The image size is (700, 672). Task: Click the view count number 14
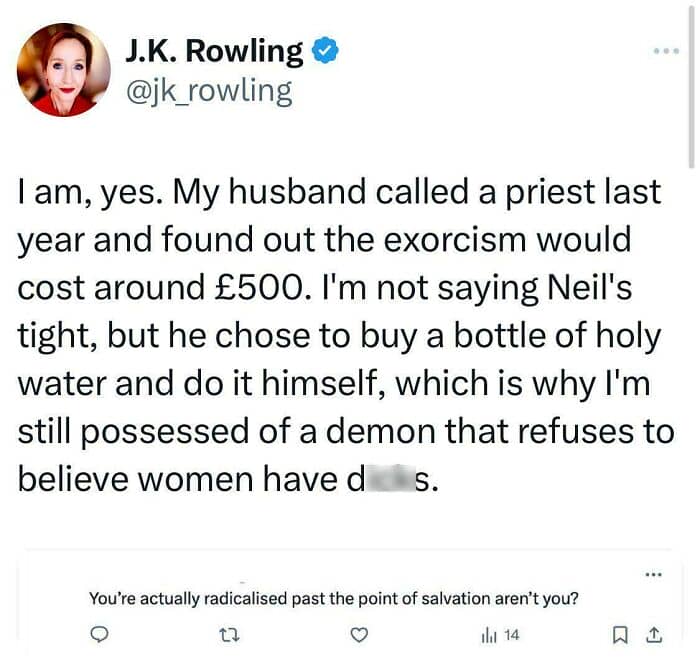tap(511, 634)
